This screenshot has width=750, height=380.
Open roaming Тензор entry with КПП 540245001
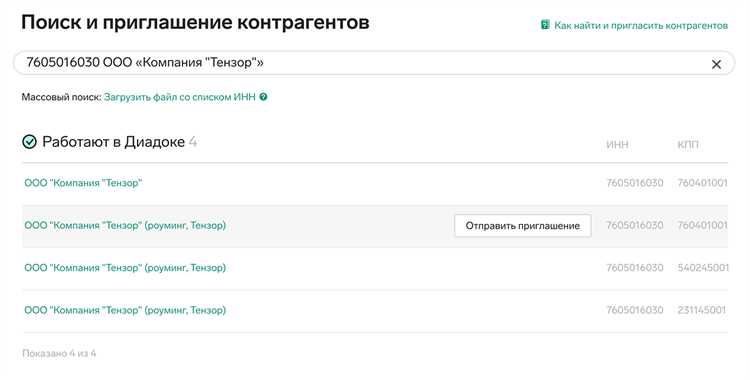coord(125,268)
